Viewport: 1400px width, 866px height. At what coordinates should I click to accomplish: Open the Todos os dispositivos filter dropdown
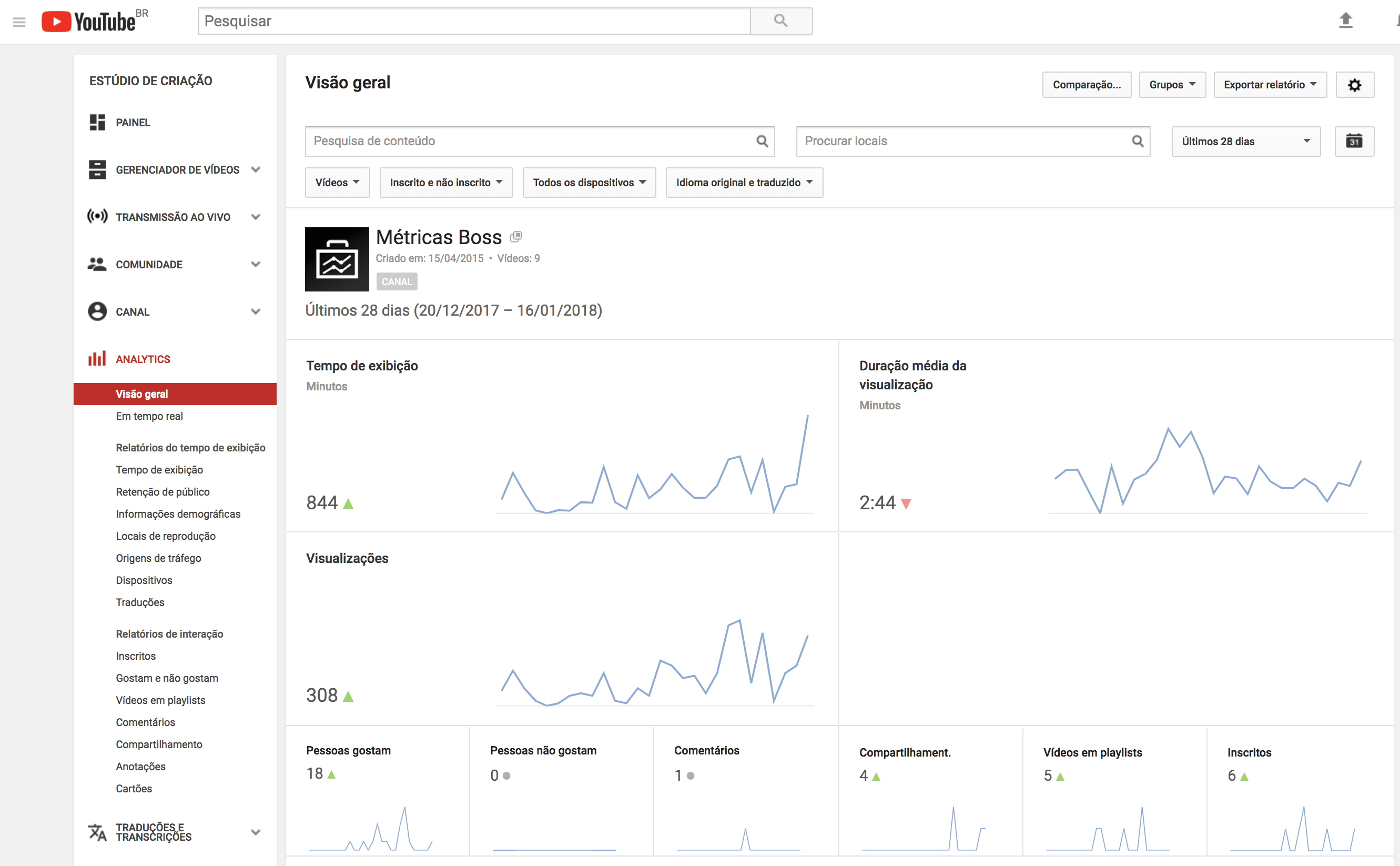pyautogui.click(x=589, y=183)
